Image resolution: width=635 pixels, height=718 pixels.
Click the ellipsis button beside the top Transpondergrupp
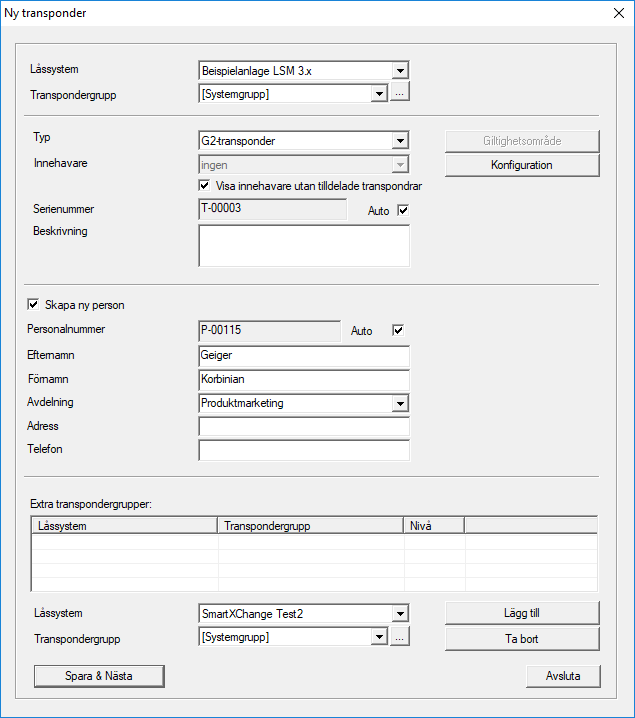click(x=400, y=94)
